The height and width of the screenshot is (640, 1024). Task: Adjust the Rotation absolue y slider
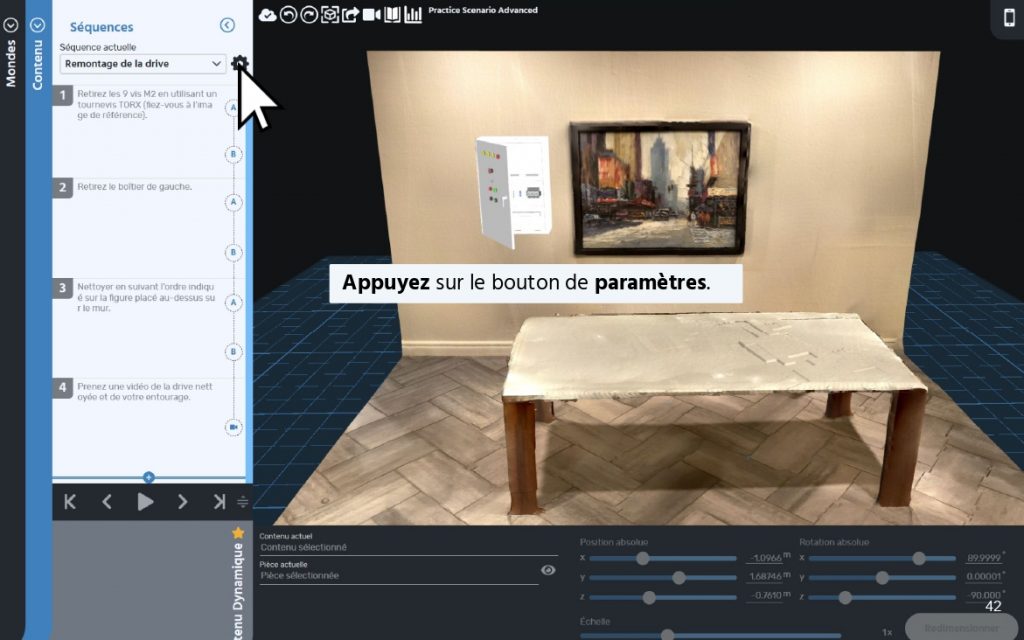coord(882,578)
